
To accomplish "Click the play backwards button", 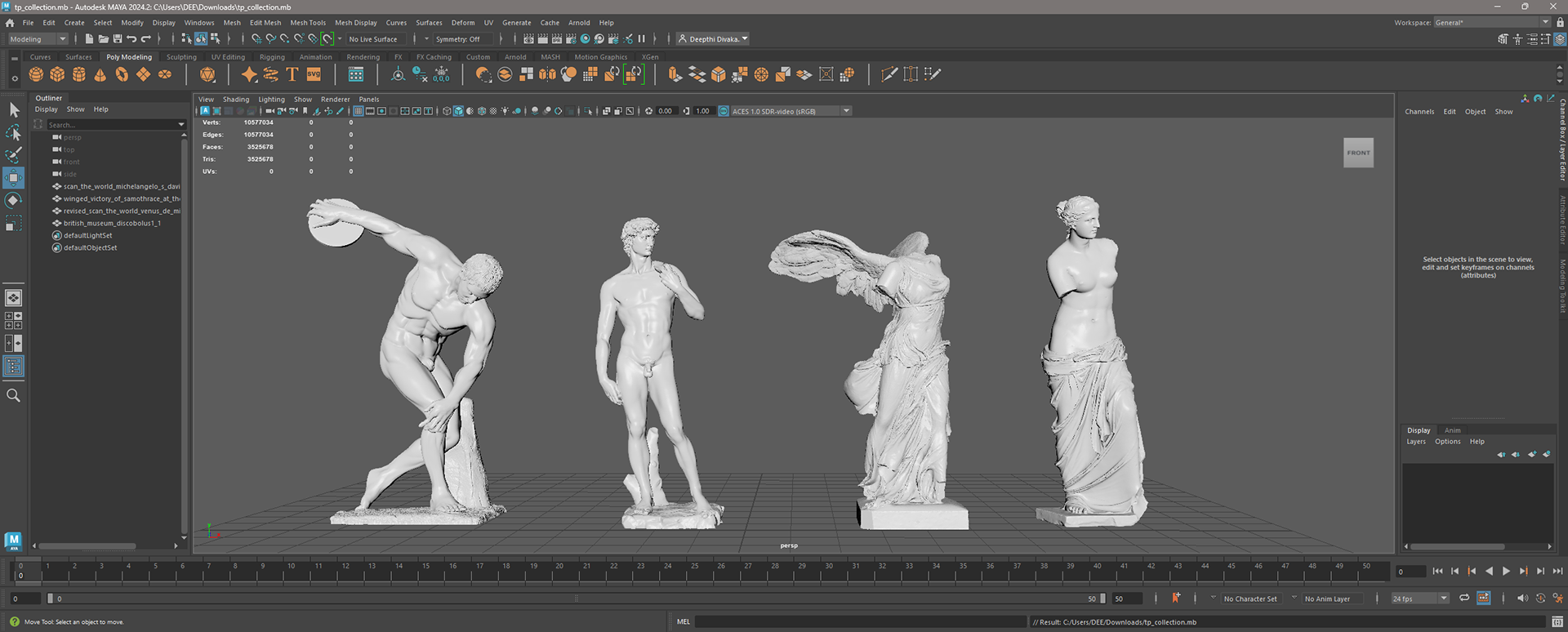I will tap(1489, 572).
